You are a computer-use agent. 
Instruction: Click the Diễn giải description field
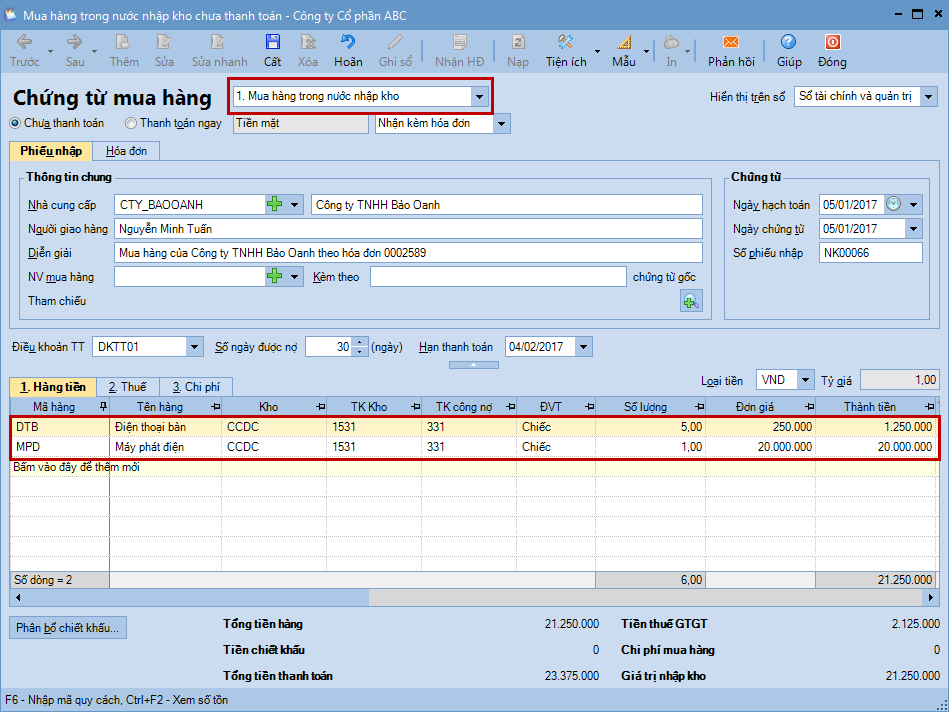click(x=408, y=253)
